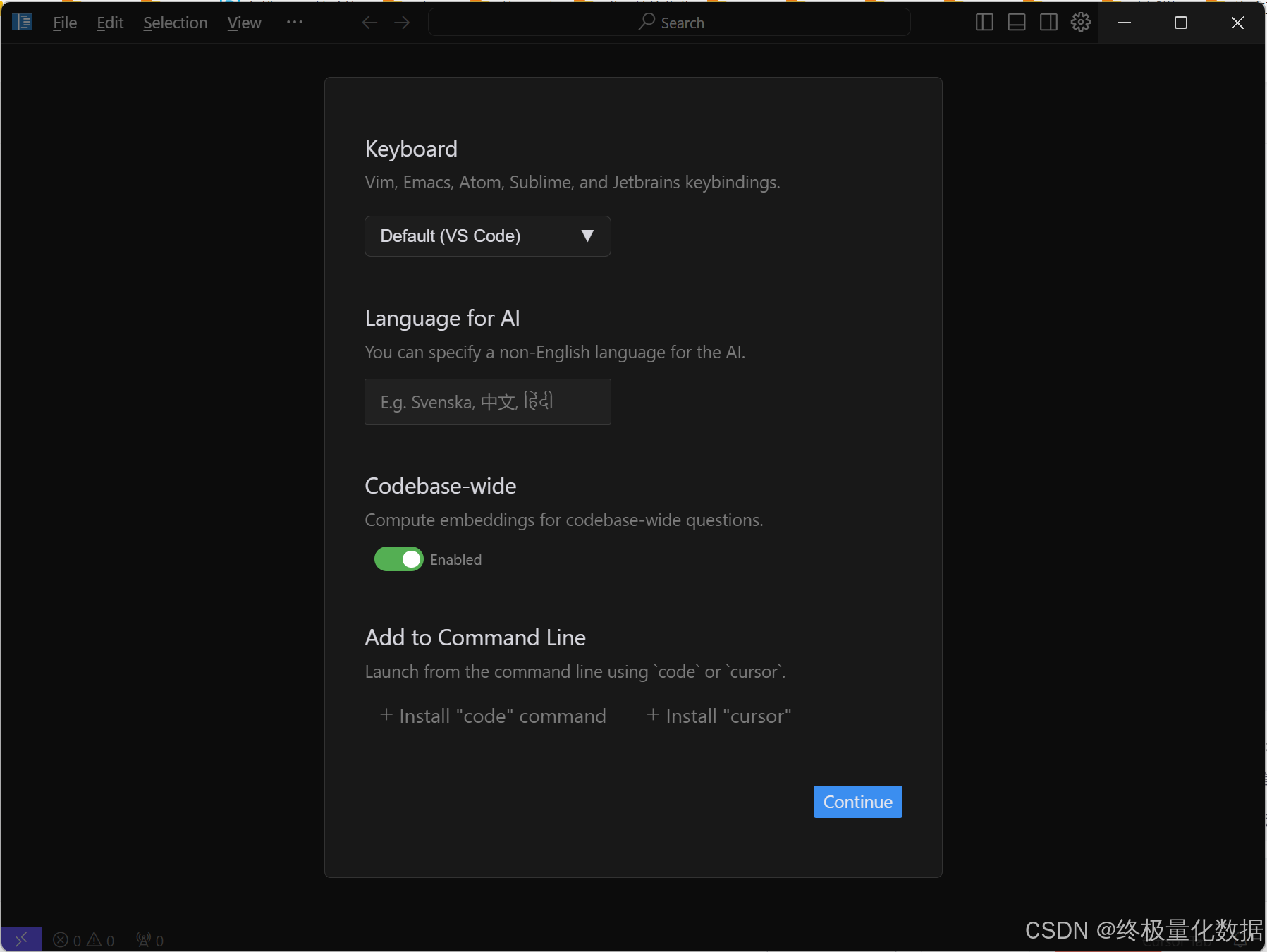Viewport: 1267px width, 952px height.
Task: Click the Cursor app logo icon
Action: (22, 22)
